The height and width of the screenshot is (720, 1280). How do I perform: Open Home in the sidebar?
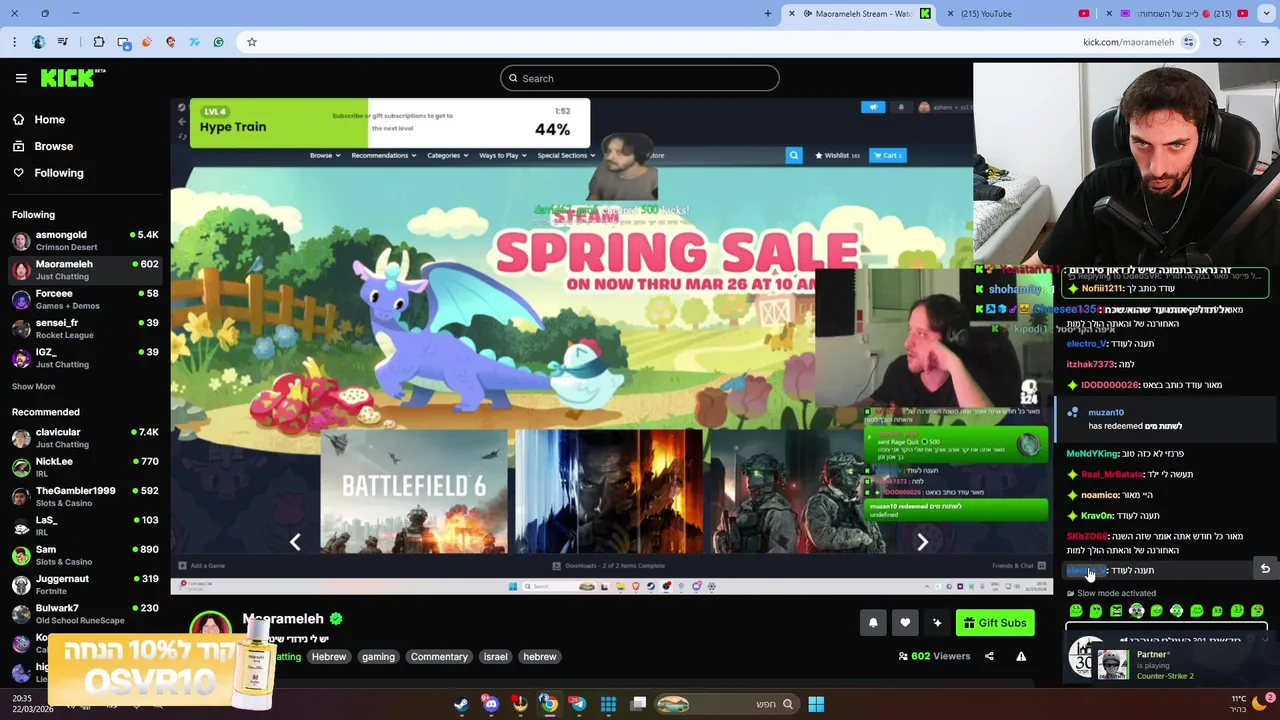[x=49, y=119]
